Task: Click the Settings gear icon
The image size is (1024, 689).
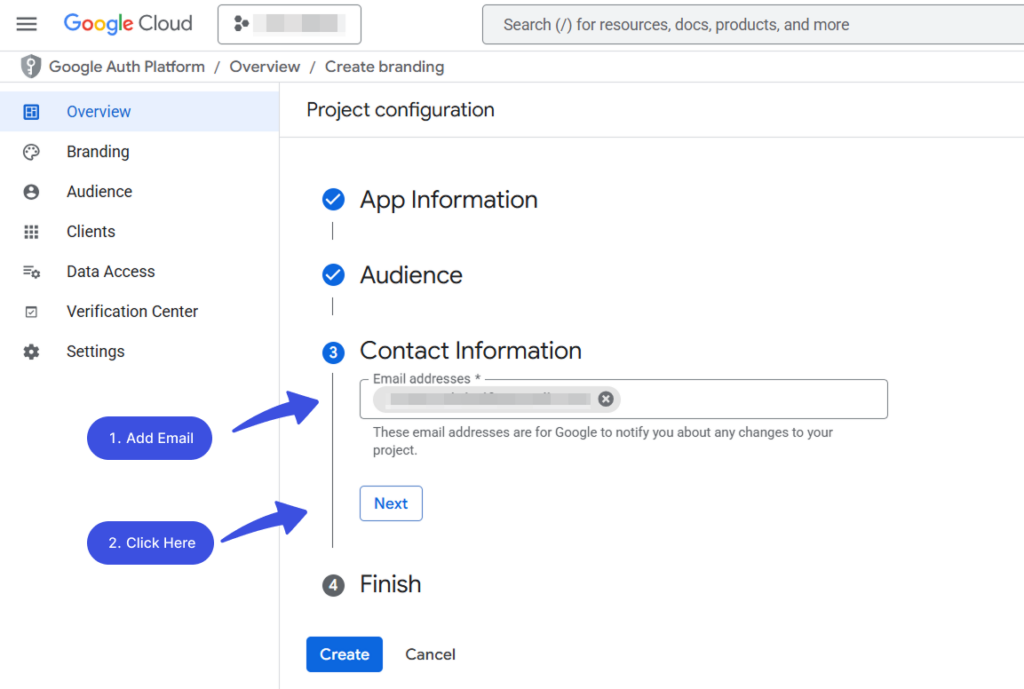Action: coord(31,351)
